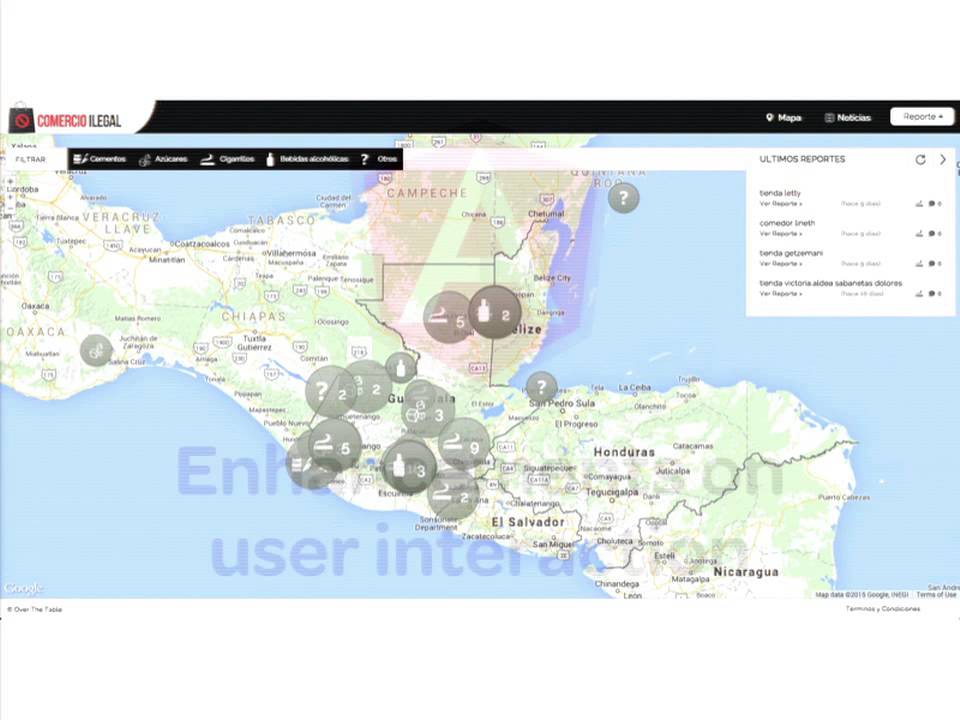
Task: Open the sugar marker in Oaxaca
Action: coord(96,350)
